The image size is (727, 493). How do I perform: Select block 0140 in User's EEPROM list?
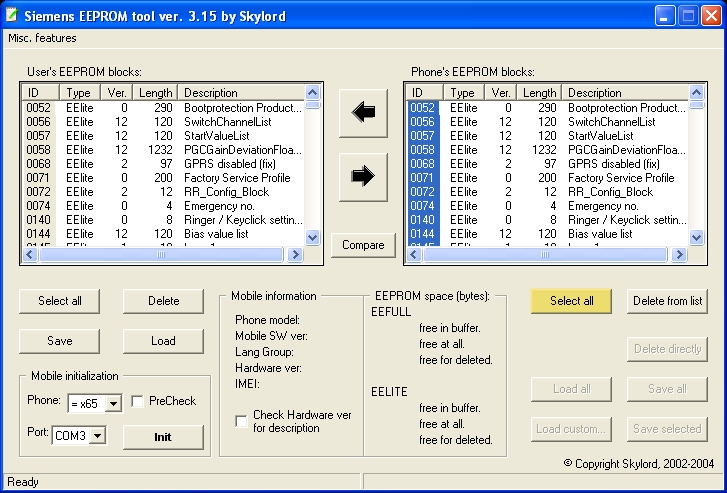[x=164, y=220]
